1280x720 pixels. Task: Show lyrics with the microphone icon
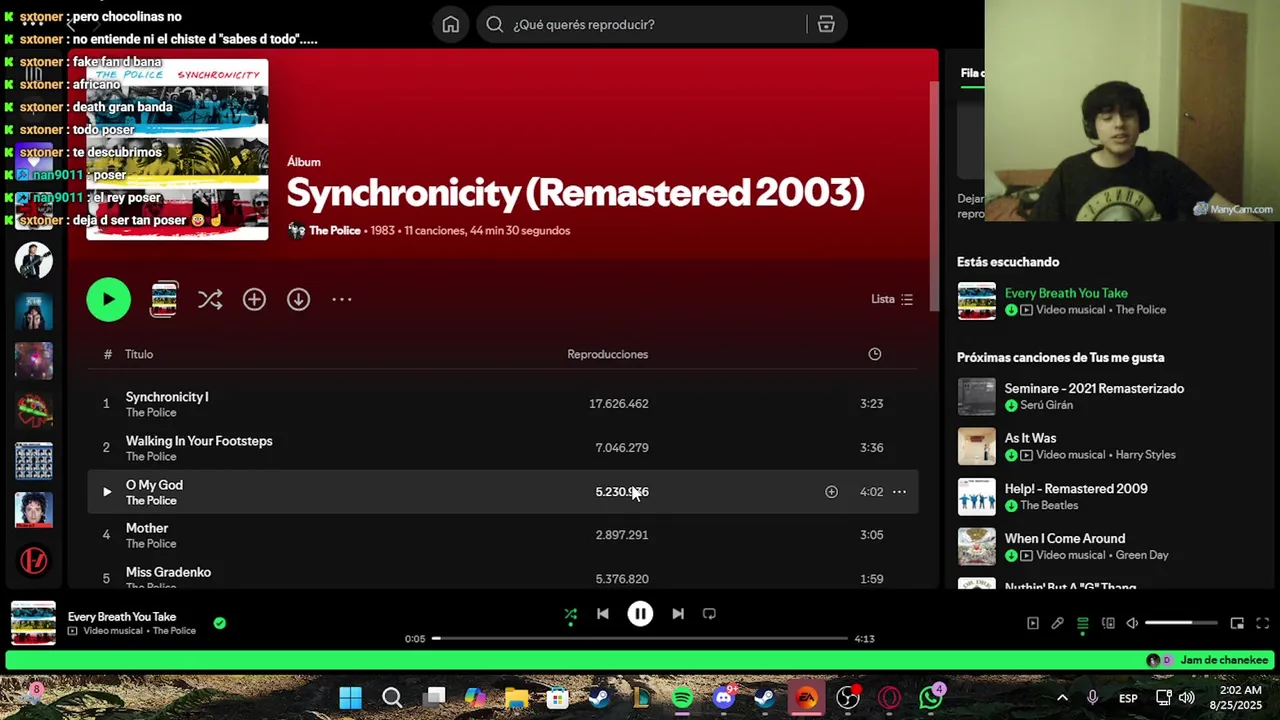[1057, 623]
